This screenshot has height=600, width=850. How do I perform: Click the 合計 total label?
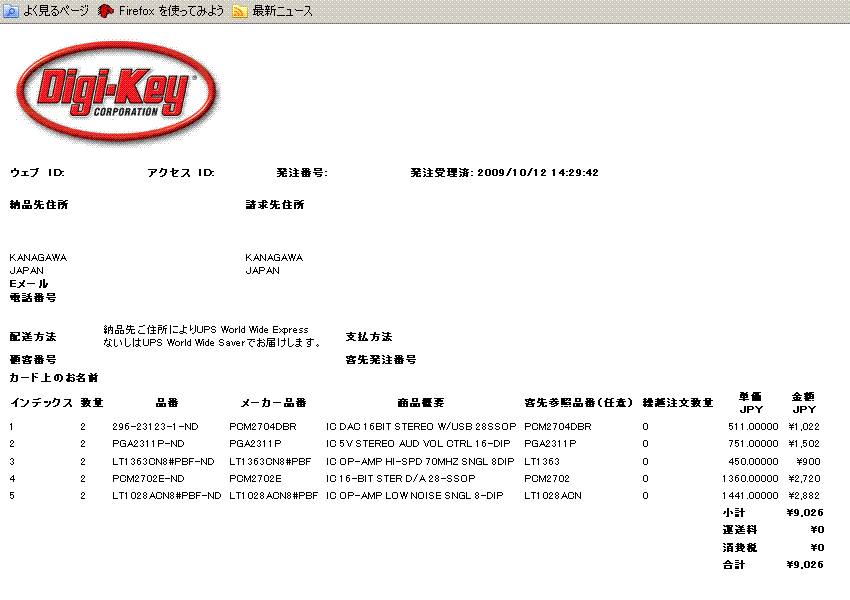click(x=734, y=565)
